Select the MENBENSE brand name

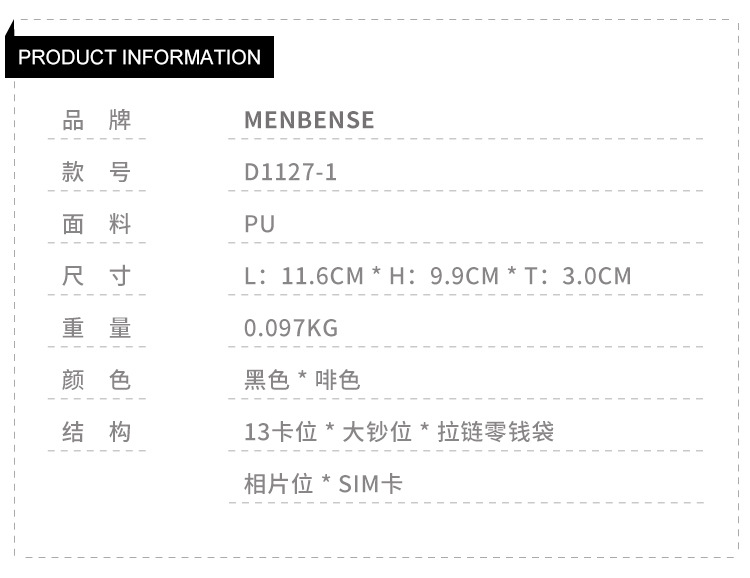click(x=309, y=121)
